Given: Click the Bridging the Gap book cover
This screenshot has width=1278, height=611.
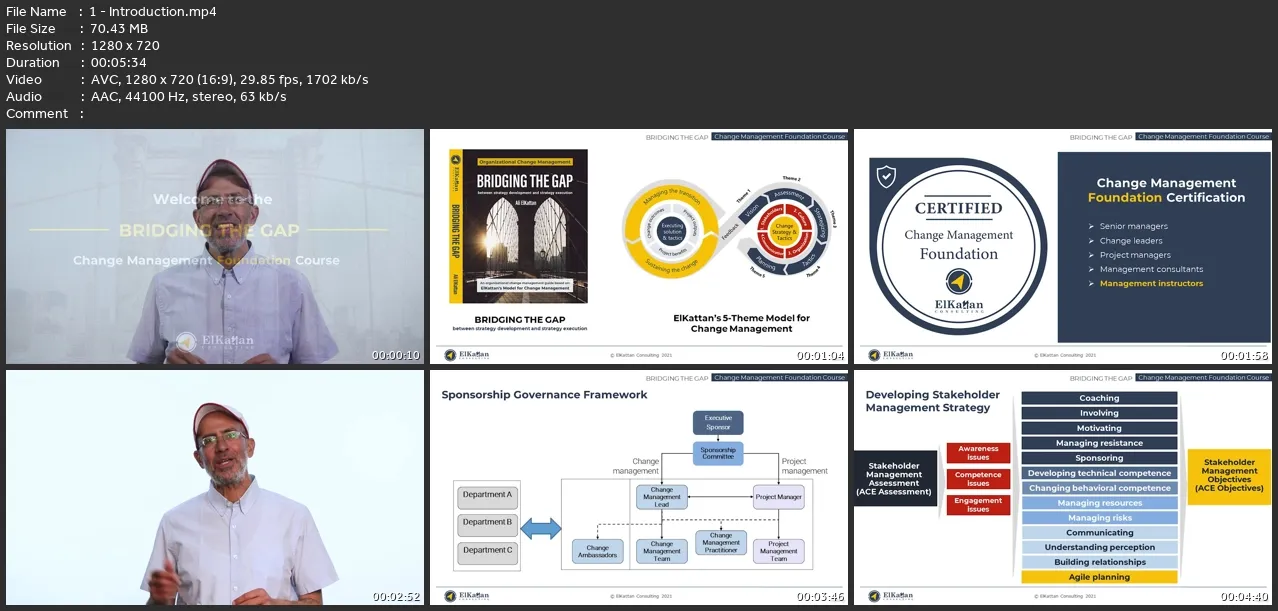Looking at the screenshot, I should (519, 227).
